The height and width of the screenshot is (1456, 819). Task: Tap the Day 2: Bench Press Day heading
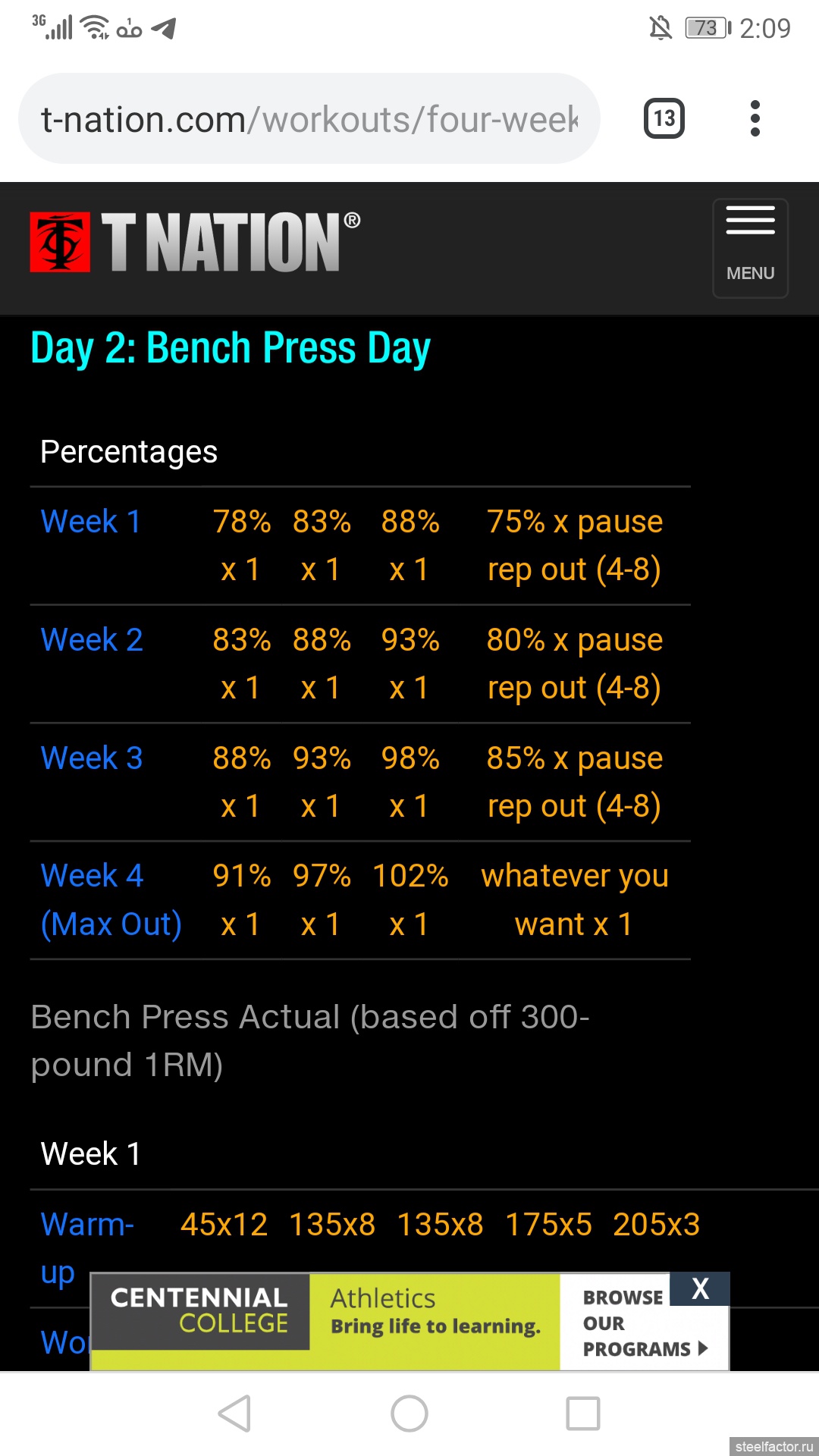click(231, 349)
